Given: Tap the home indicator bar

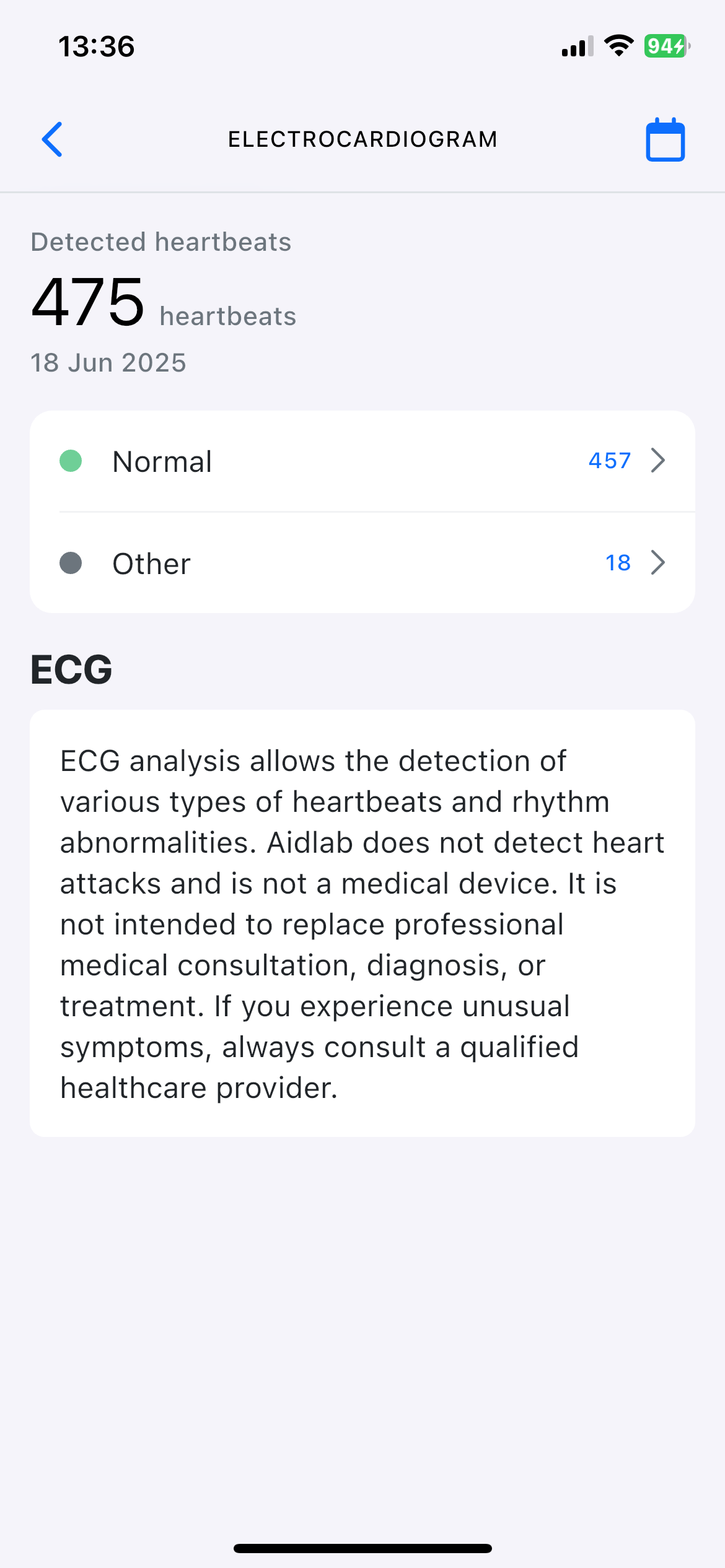Looking at the screenshot, I should [x=362, y=1548].
